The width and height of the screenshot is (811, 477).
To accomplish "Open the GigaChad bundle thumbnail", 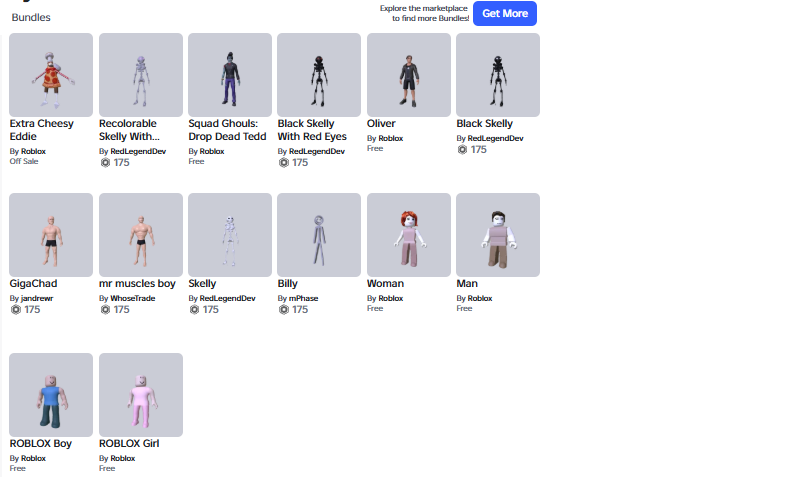I will tap(51, 235).
